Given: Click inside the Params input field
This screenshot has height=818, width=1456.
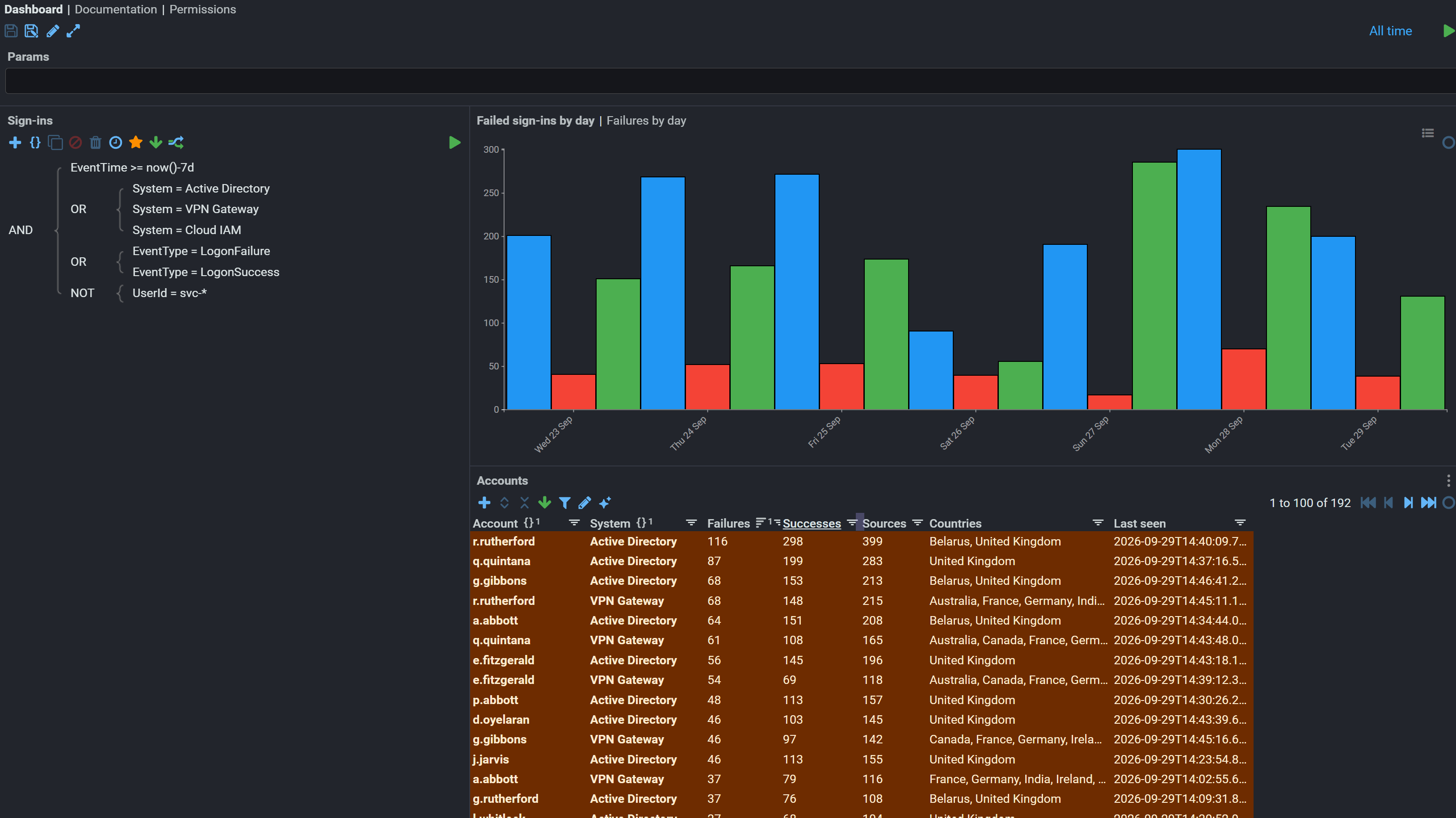Looking at the screenshot, I should [x=730, y=81].
